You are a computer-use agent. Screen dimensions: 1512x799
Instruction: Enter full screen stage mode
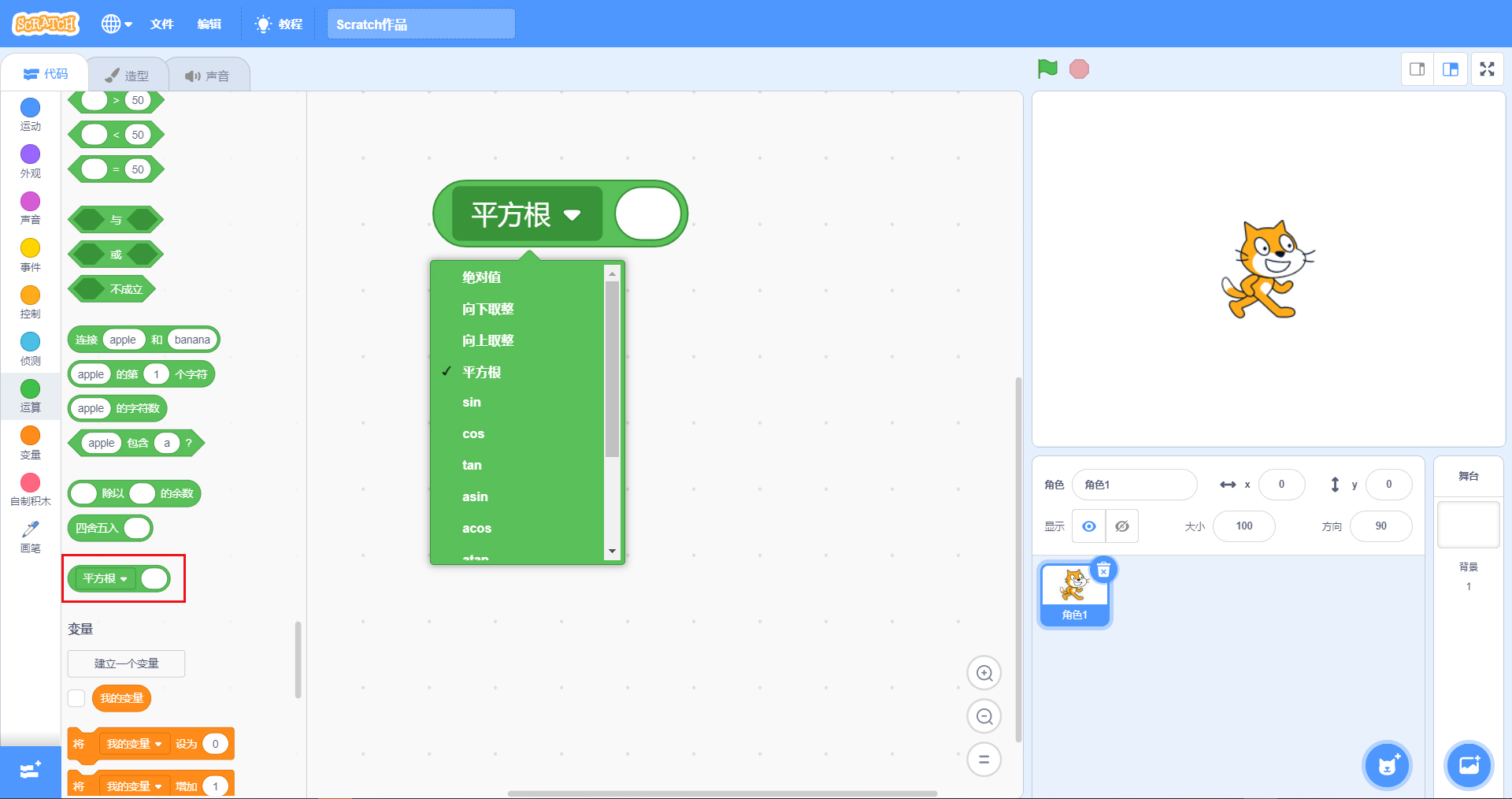[x=1487, y=69]
